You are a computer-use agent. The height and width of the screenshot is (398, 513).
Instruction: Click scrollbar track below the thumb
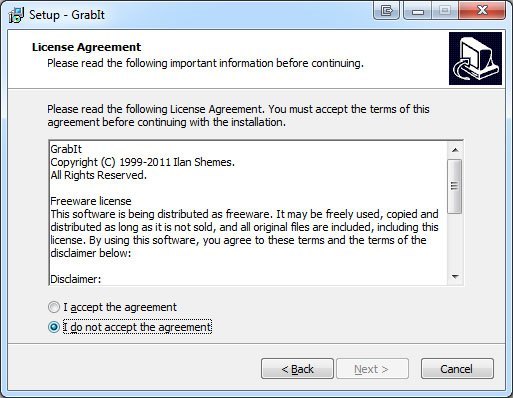455,241
